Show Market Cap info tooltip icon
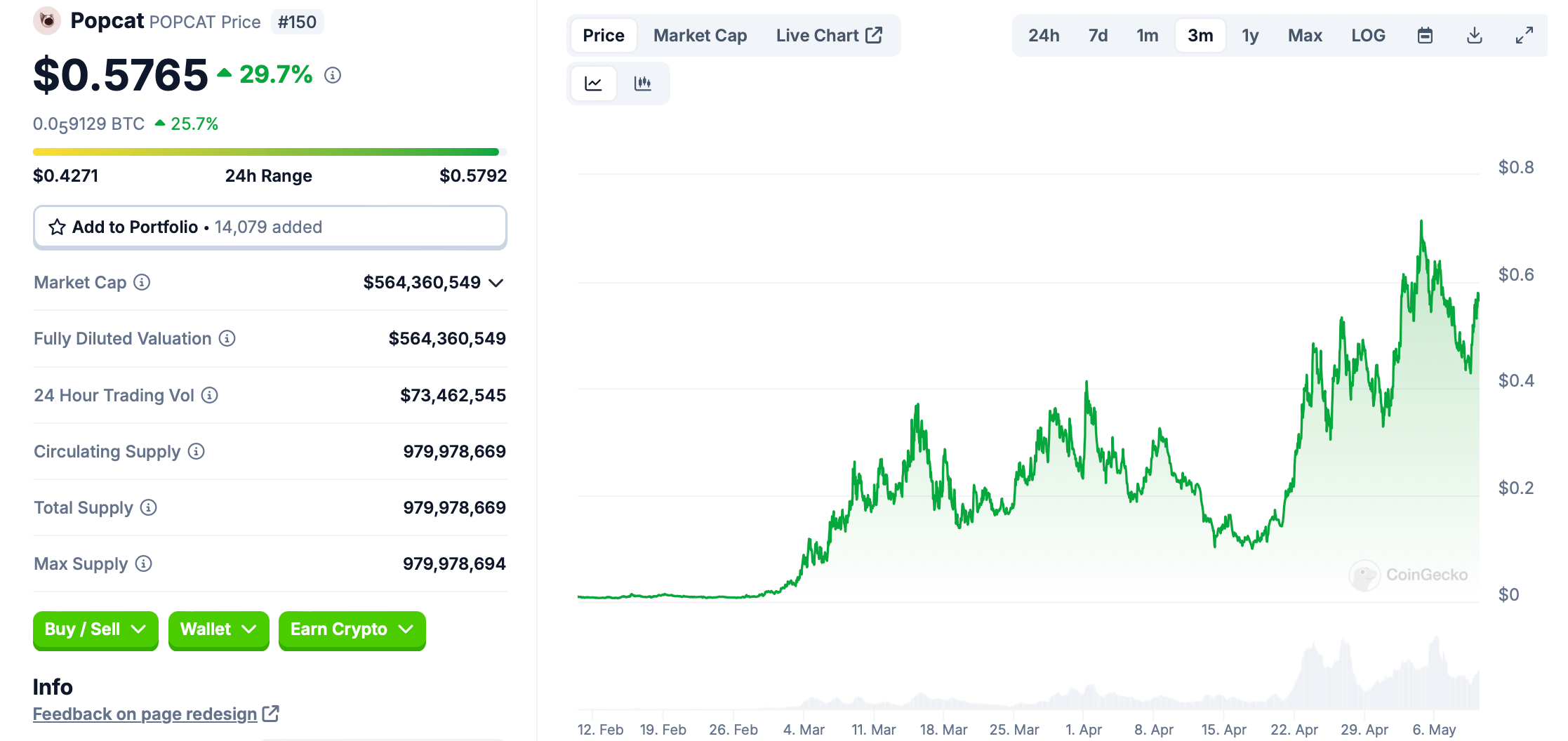This screenshot has width=1568, height=741. [142, 282]
